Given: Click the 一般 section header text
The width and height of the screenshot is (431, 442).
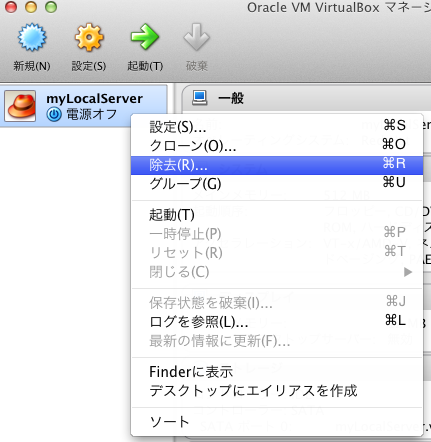Looking at the screenshot, I should coord(231,98).
